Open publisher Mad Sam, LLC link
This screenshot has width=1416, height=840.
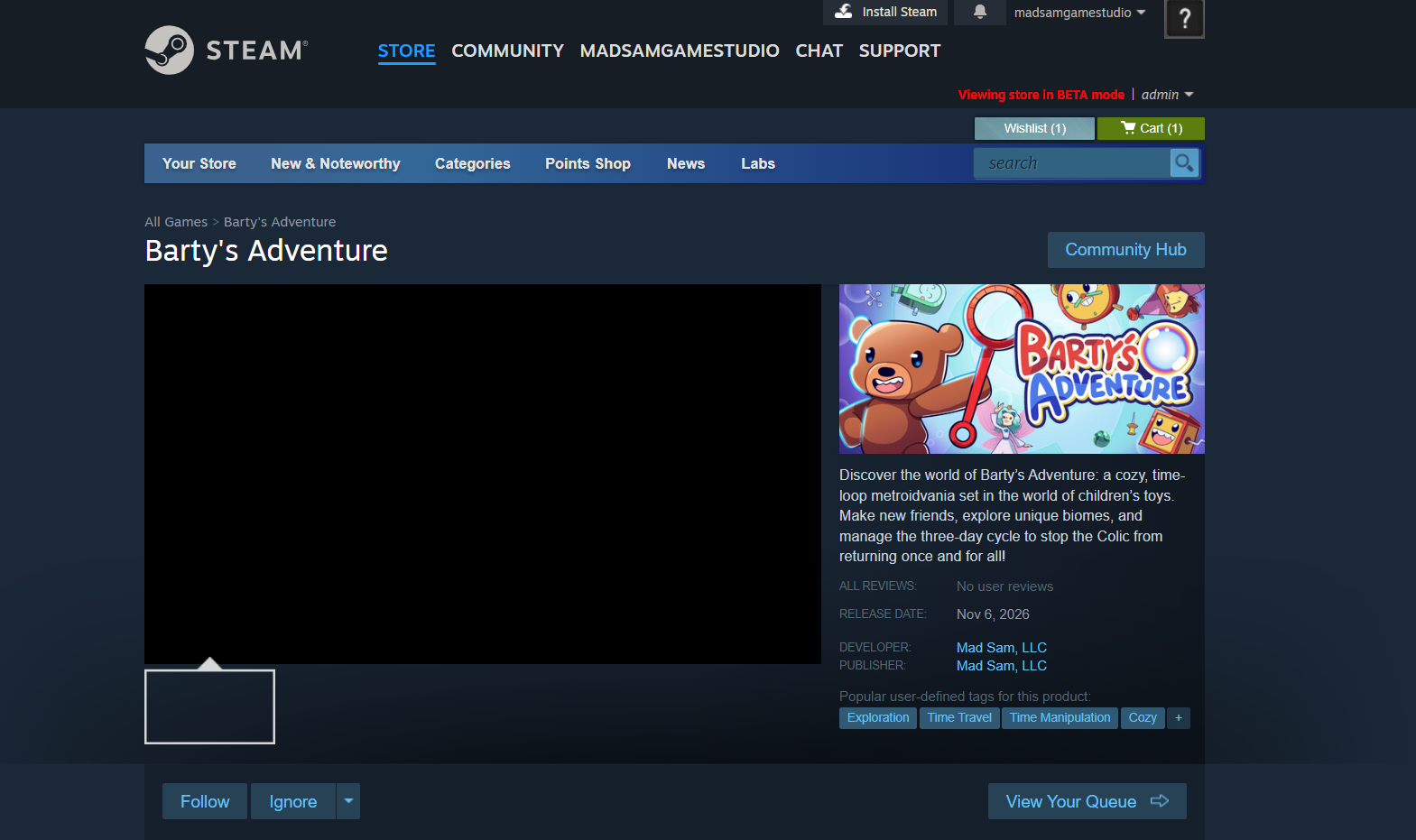(x=1002, y=666)
